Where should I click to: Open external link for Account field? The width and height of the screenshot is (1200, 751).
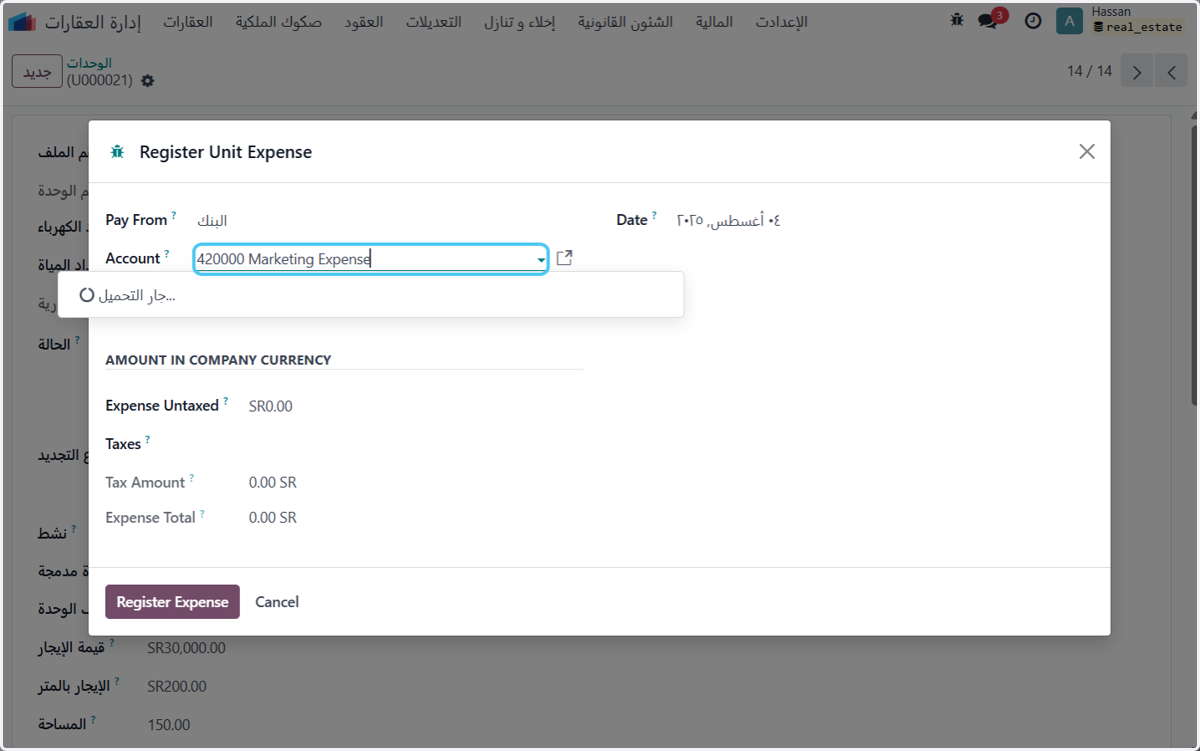coord(564,258)
